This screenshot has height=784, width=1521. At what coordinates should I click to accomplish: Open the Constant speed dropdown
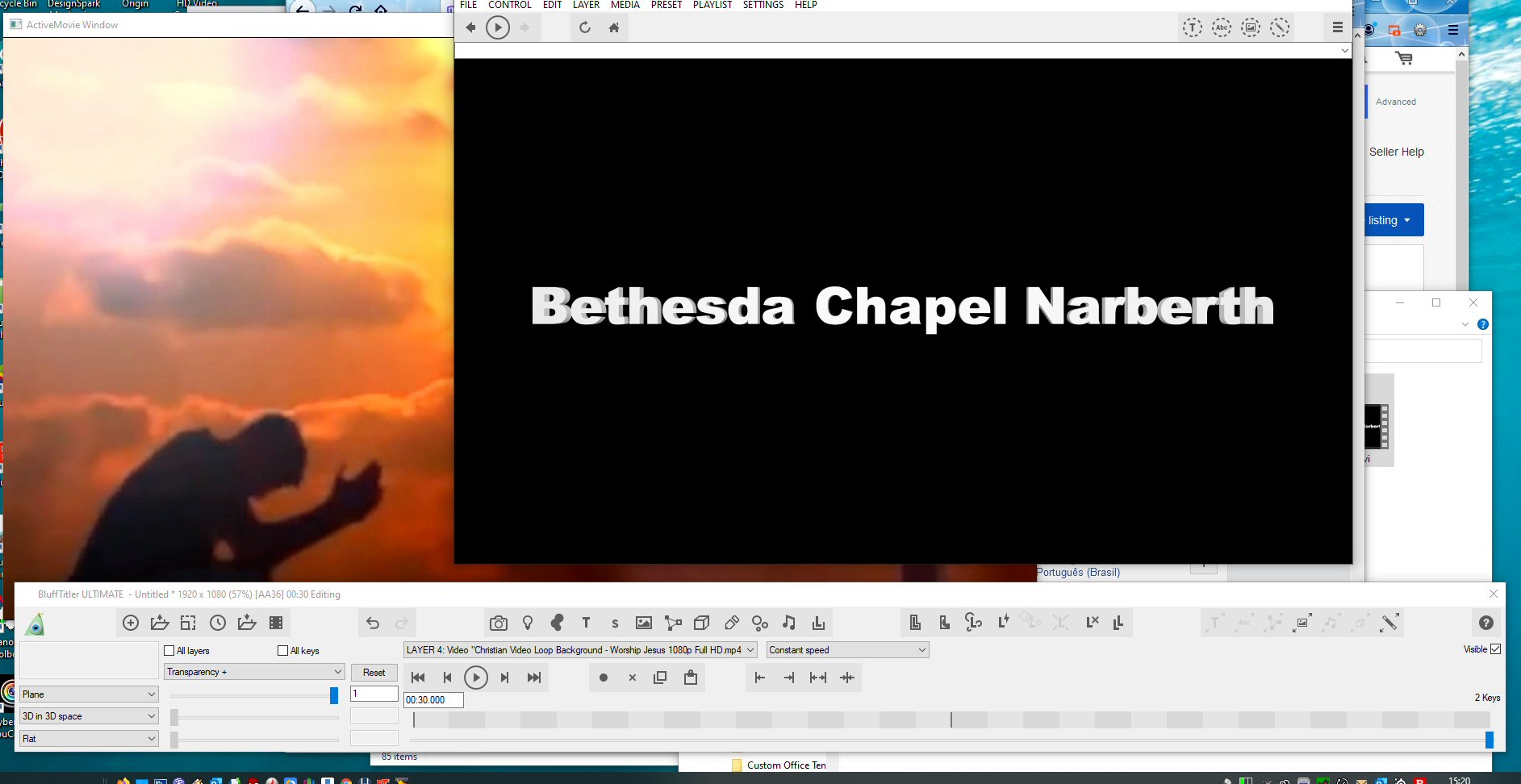click(x=847, y=650)
